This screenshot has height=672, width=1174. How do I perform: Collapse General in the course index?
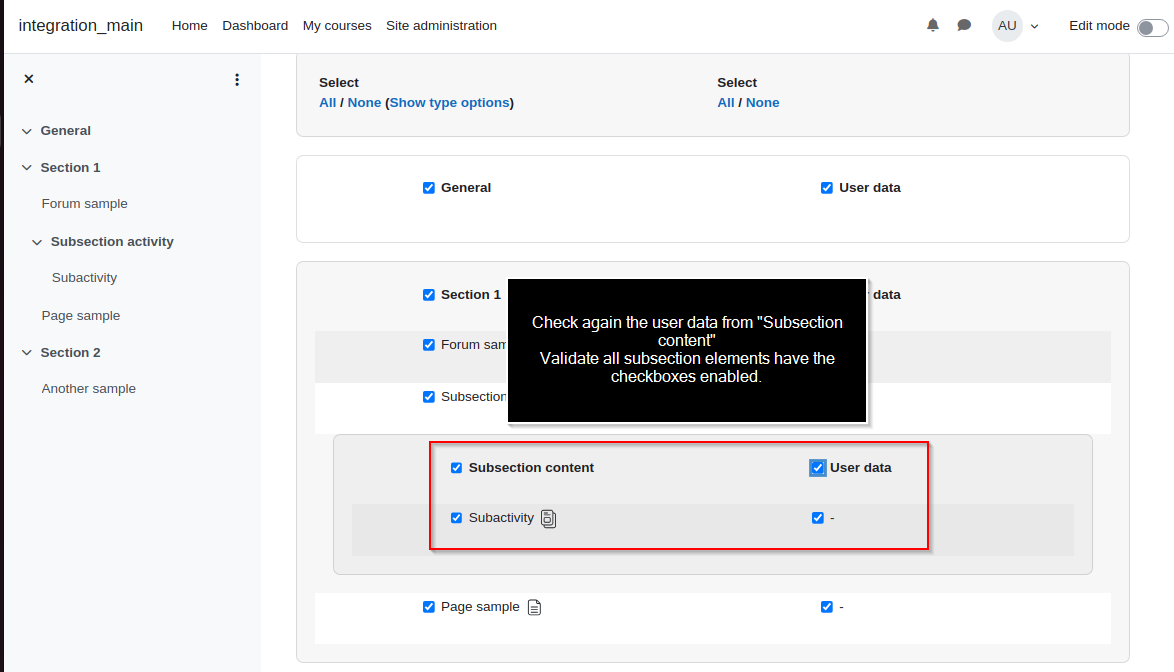tap(27, 131)
